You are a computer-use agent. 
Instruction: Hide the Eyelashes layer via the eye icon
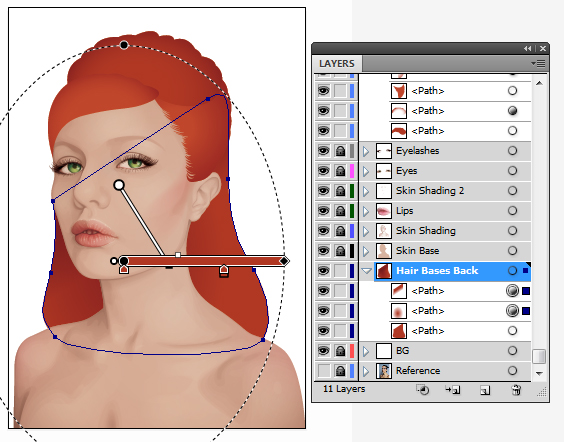click(x=323, y=151)
